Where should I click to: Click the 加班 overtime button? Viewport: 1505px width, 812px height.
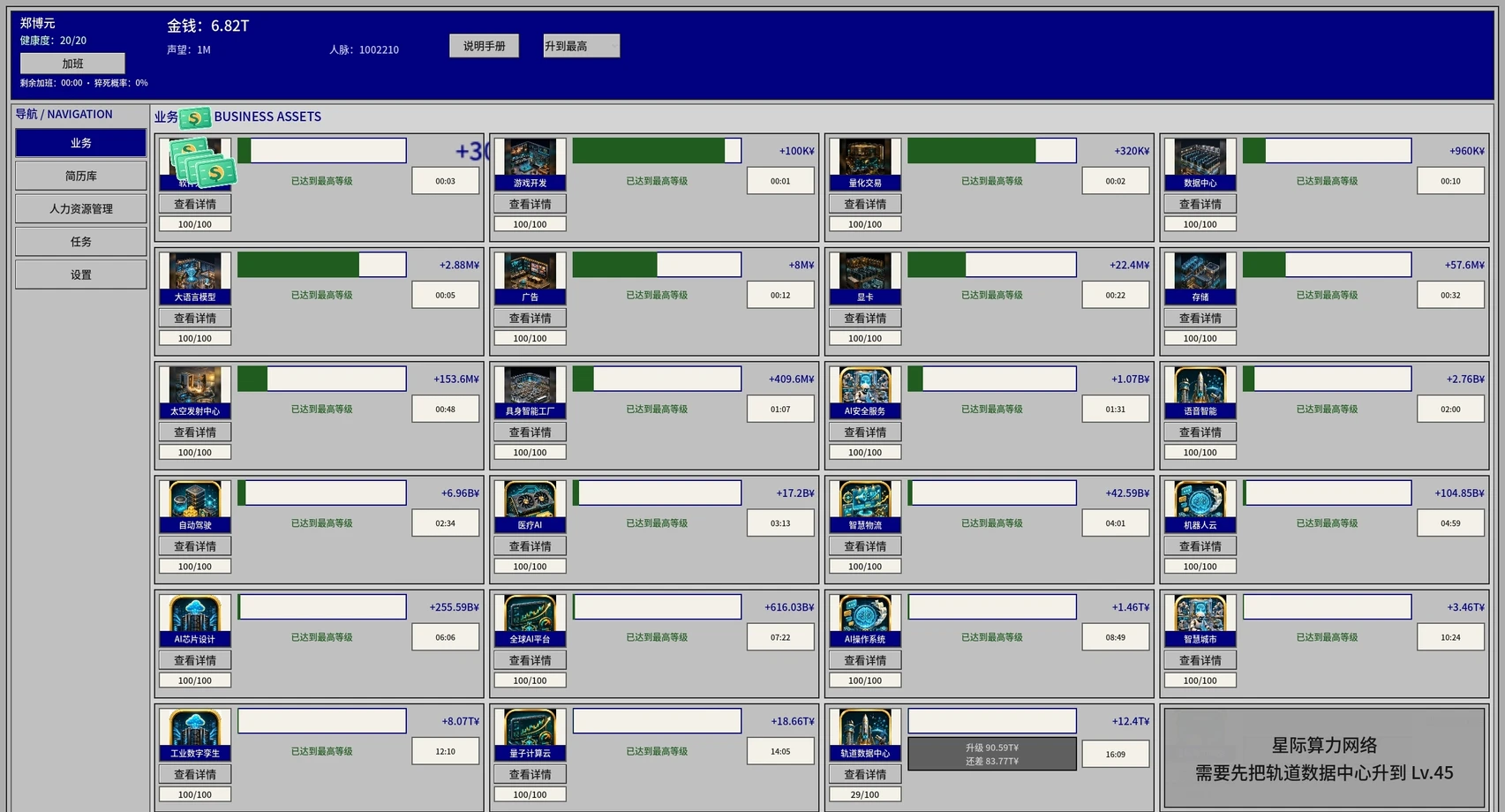click(72, 64)
